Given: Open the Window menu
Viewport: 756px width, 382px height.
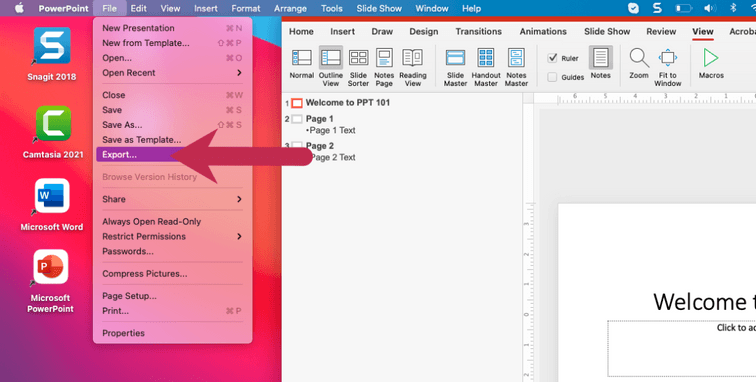Looking at the screenshot, I should point(431,8).
